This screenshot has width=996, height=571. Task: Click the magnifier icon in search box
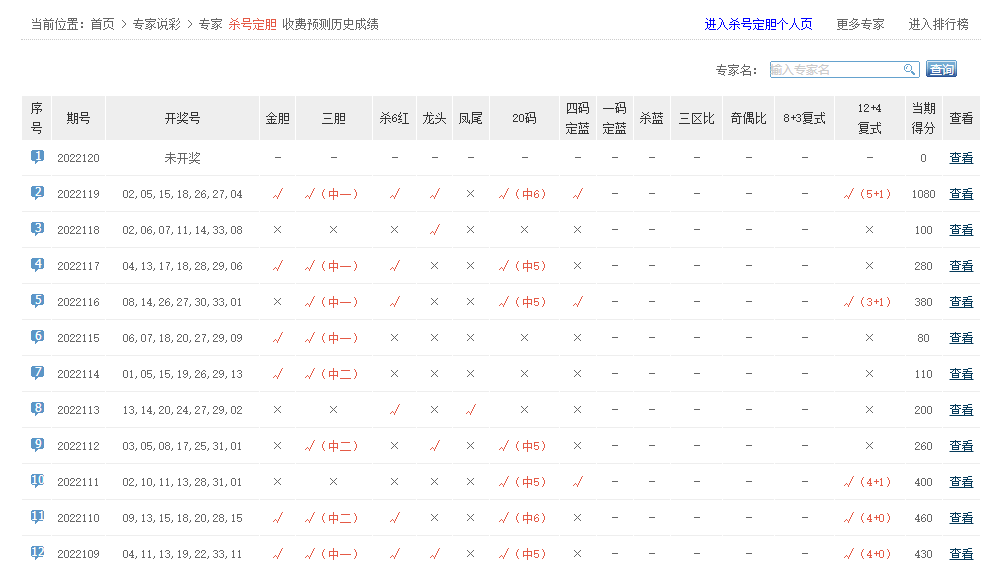[x=910, y=69]
